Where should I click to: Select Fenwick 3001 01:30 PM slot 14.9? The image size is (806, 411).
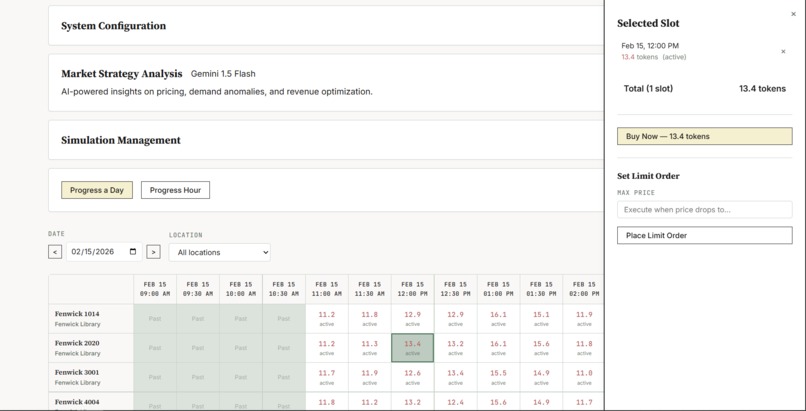(x=541, y=377)
